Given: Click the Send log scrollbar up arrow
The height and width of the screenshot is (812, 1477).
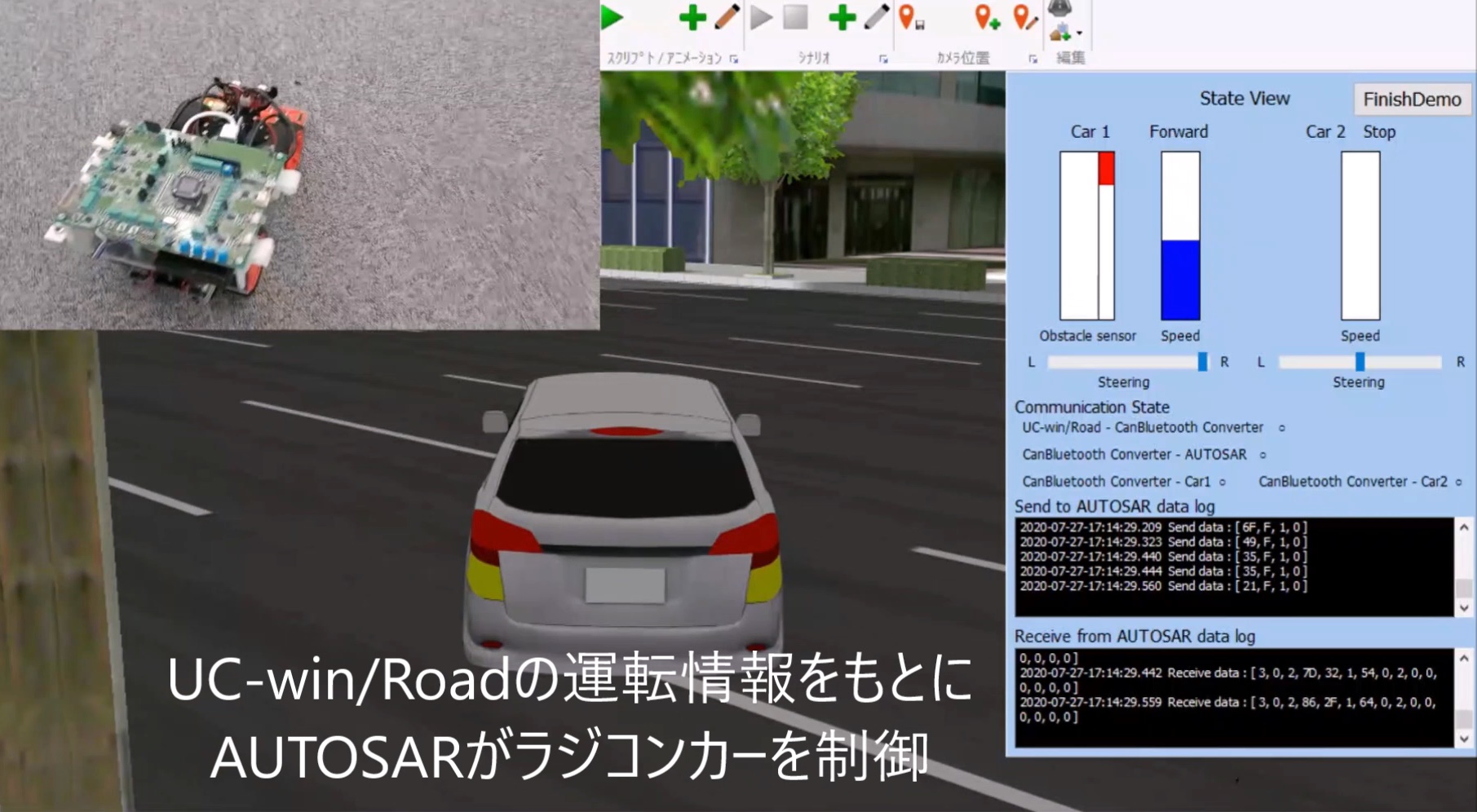Looking at the screenshot, I should [1464, 527].
